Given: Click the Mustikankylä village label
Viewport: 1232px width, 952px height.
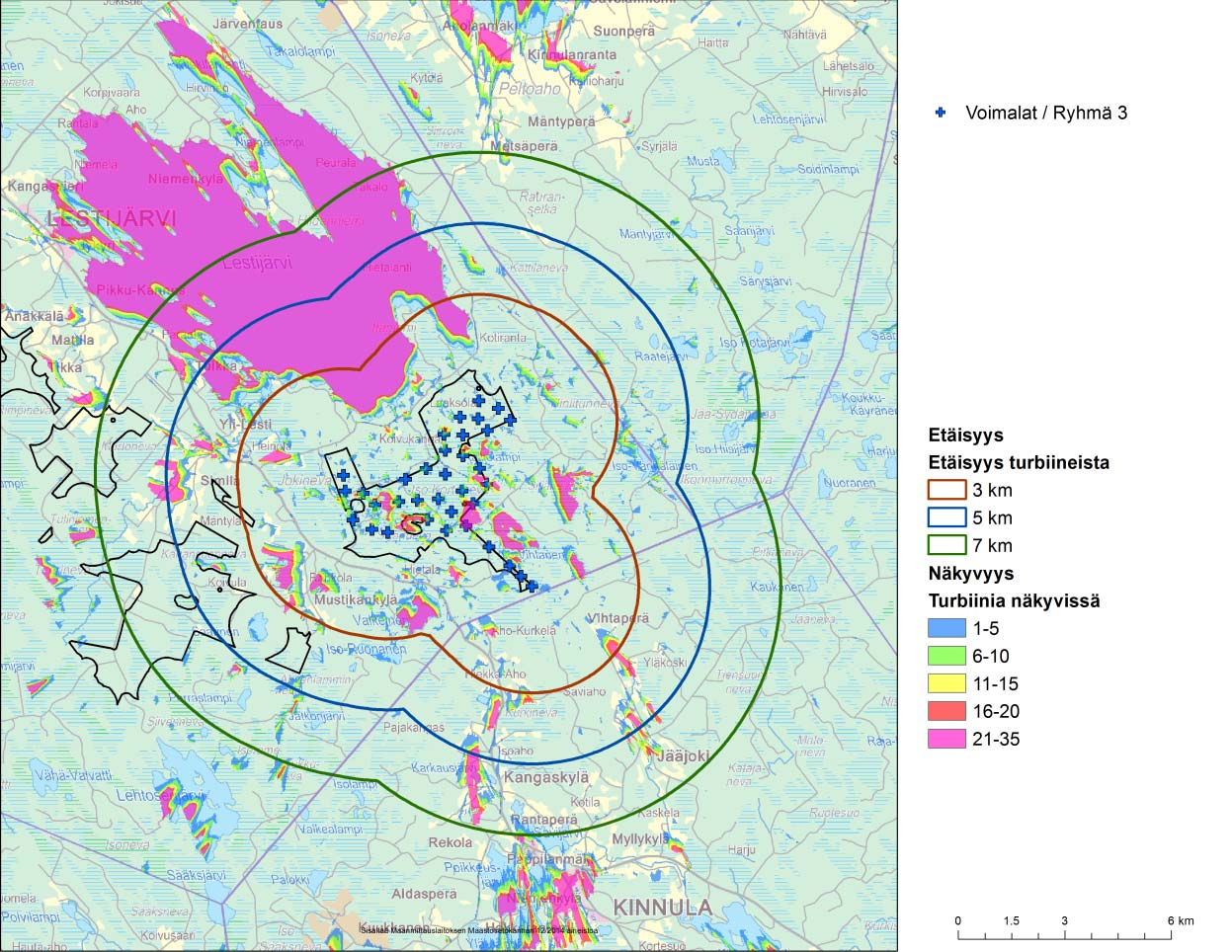Looking at the screenshot, I should pyautogui.click(x=356, y=599).
